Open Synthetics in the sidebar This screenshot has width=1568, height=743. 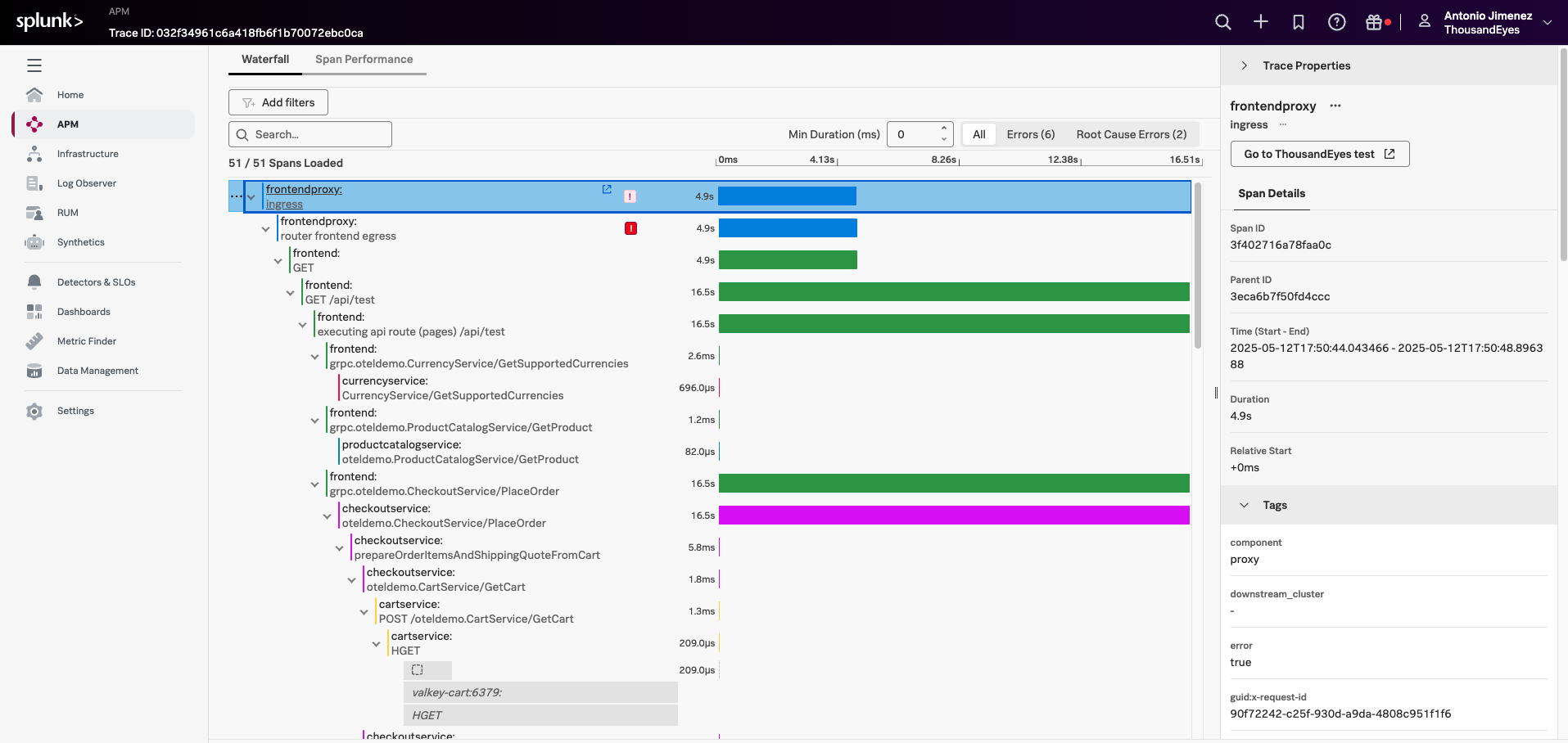click(x=80, y=242)
